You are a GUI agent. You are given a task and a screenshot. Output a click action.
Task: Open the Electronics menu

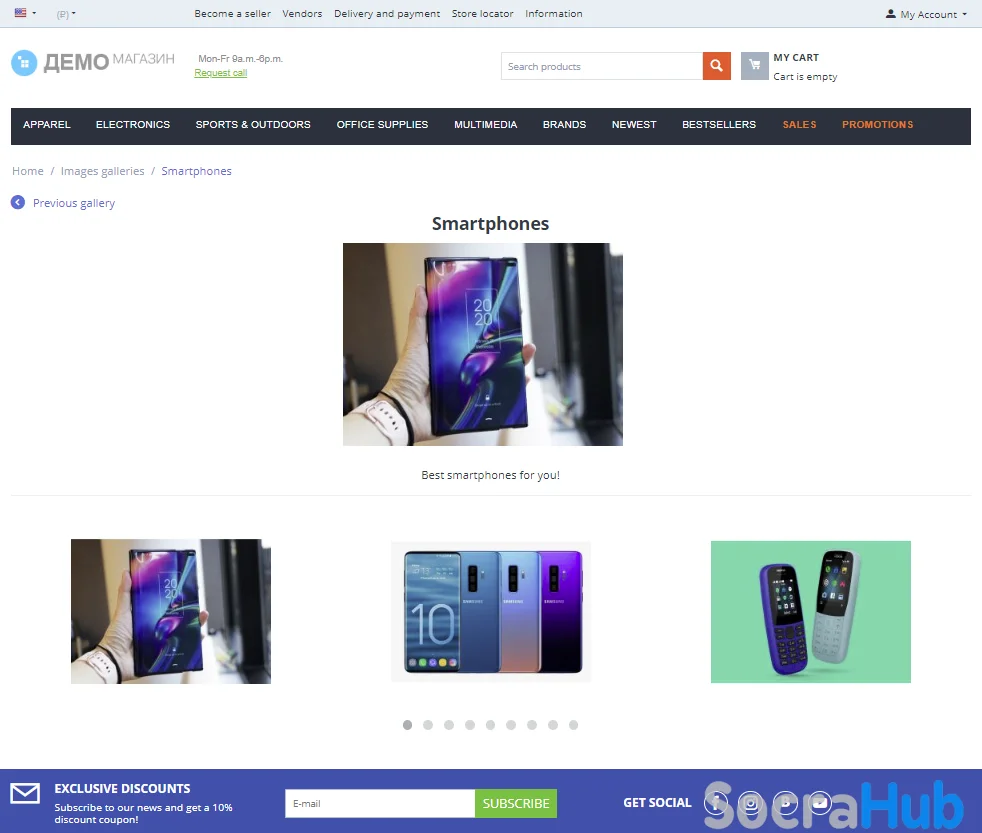[x=133, y=125]
